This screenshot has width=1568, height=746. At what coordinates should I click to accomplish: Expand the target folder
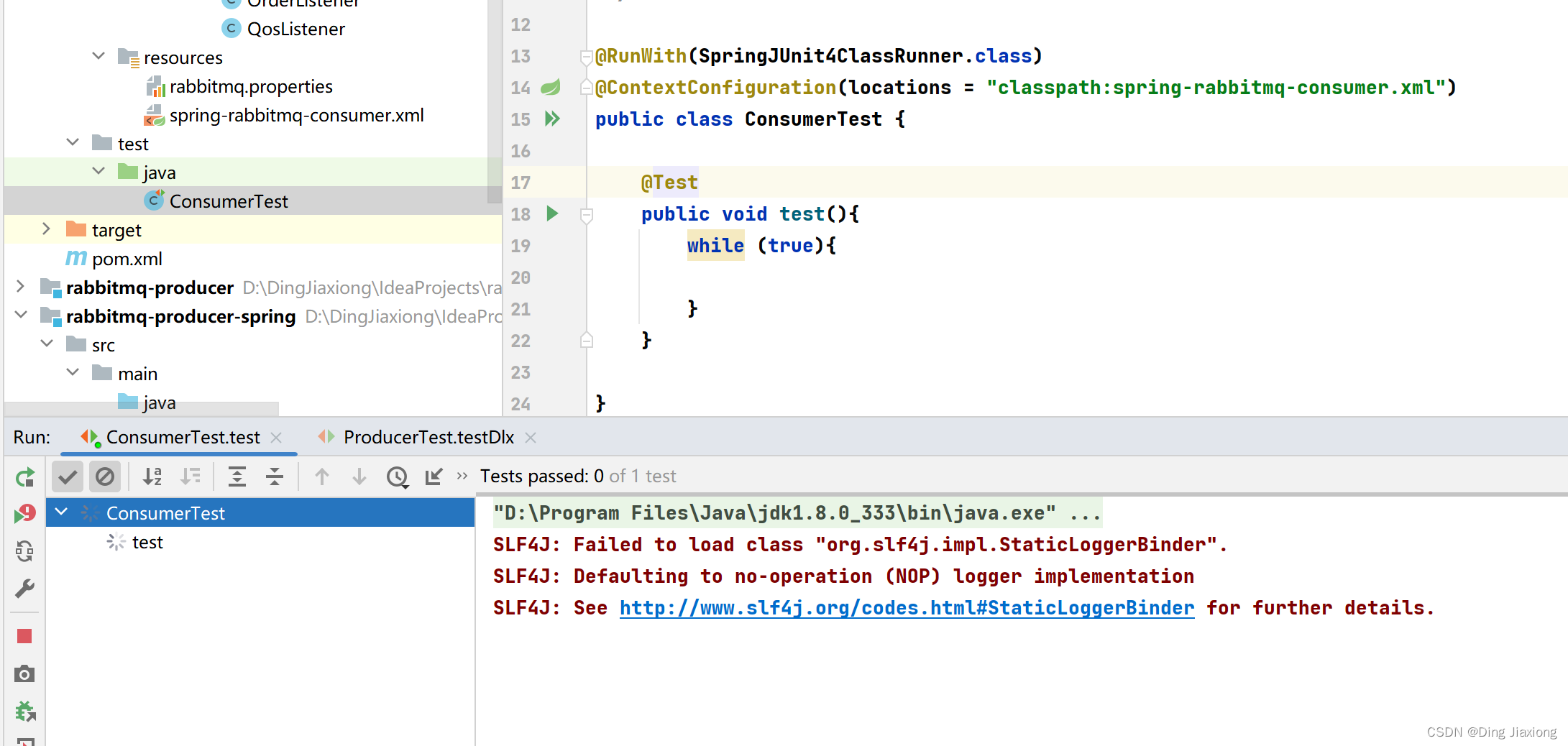coord(47,229)
